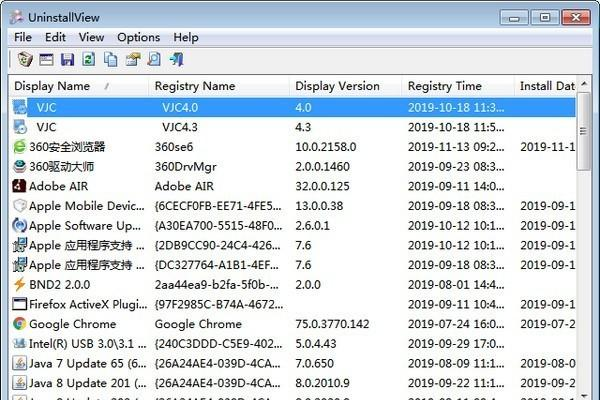Sort by the Display Version column header
This screenshot has height=400, width=600.
click(346, 86)
